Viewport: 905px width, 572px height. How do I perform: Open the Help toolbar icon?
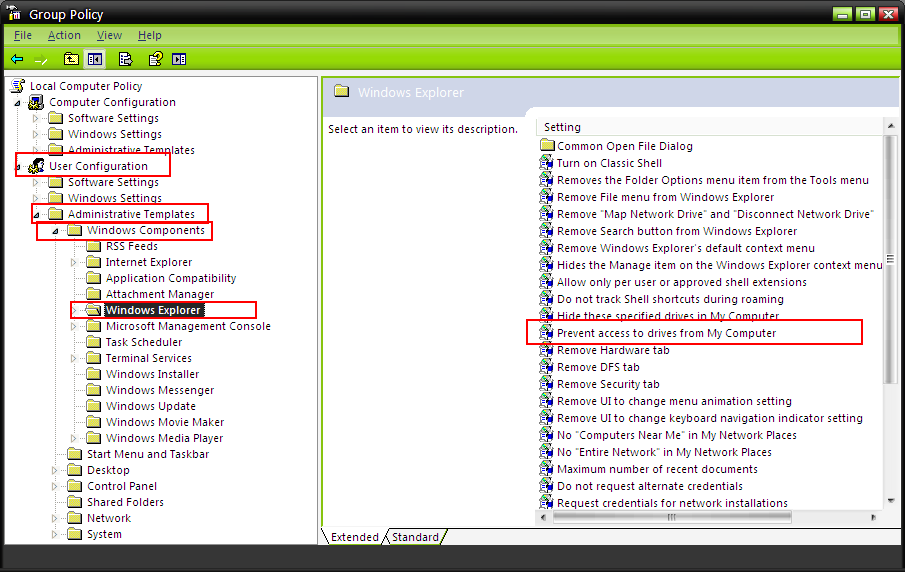156,59
